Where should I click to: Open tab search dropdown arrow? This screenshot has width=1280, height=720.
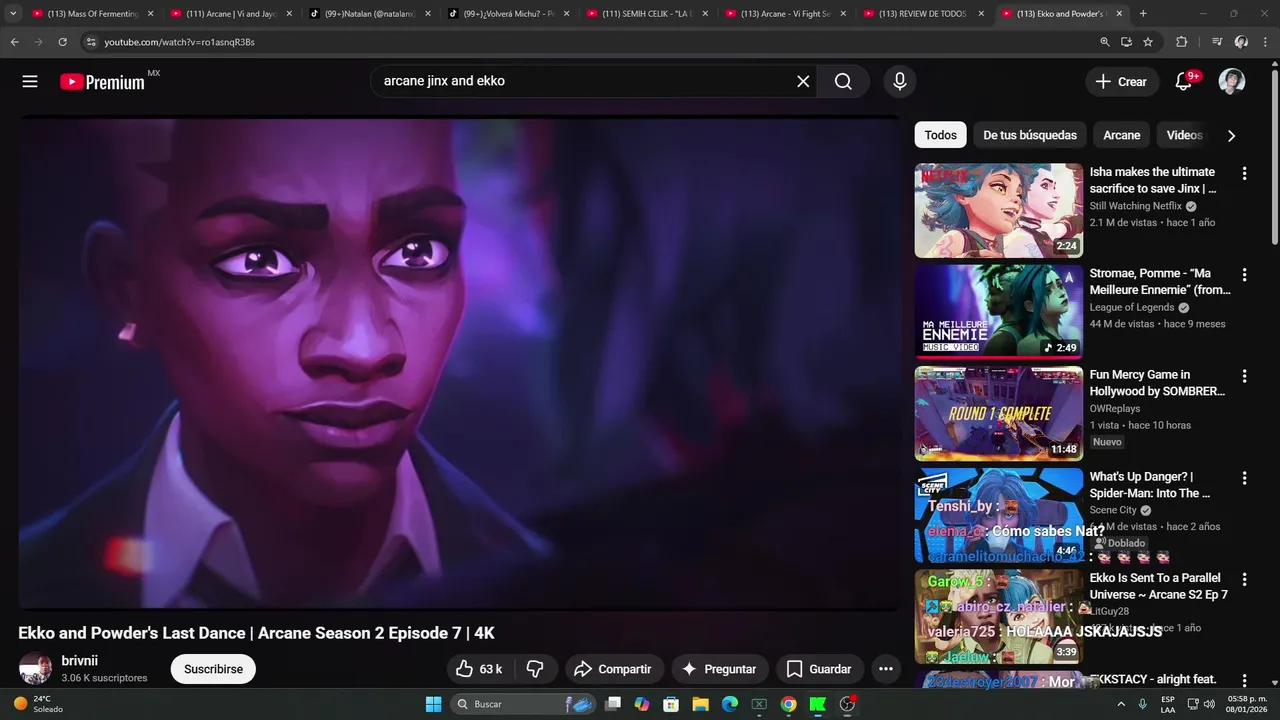click(x=13, y=14)
